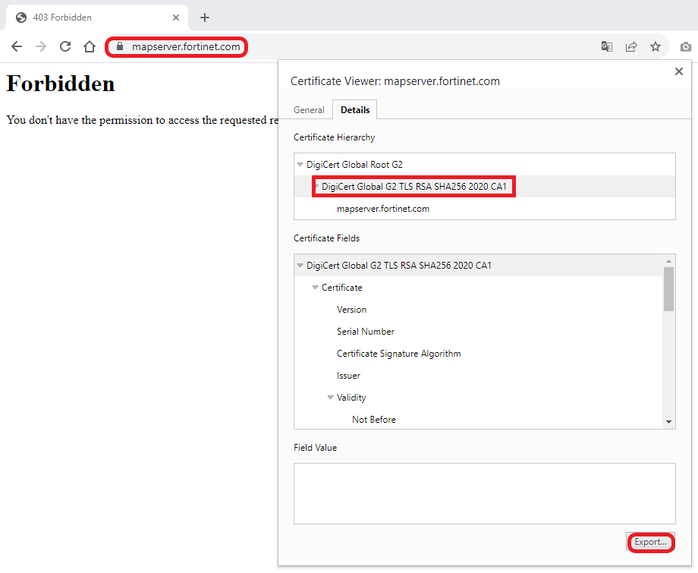The image size is (698, 573).
Task: Switch to the General tab
Action: 309,110
